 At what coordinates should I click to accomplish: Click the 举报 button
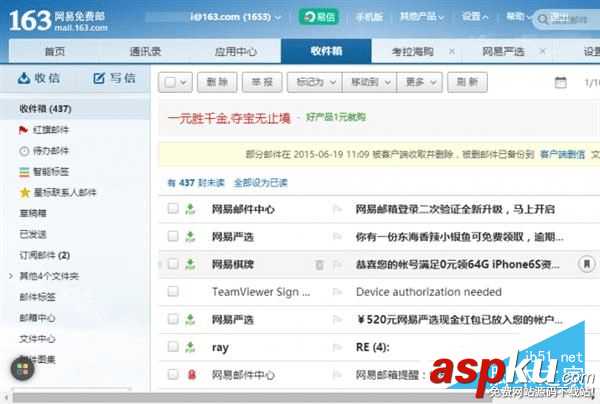(262, 82)
